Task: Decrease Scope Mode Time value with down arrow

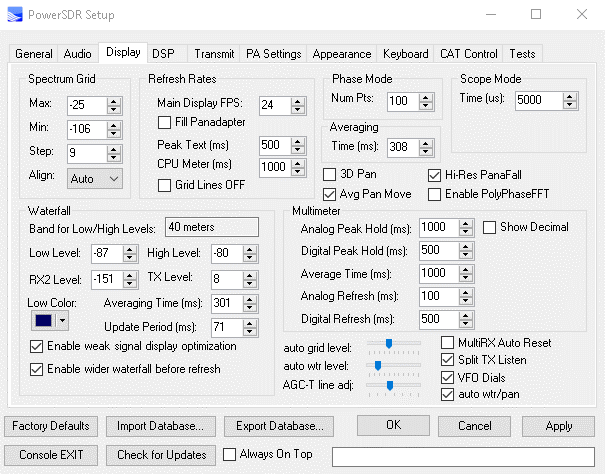Action: [570, 105]
